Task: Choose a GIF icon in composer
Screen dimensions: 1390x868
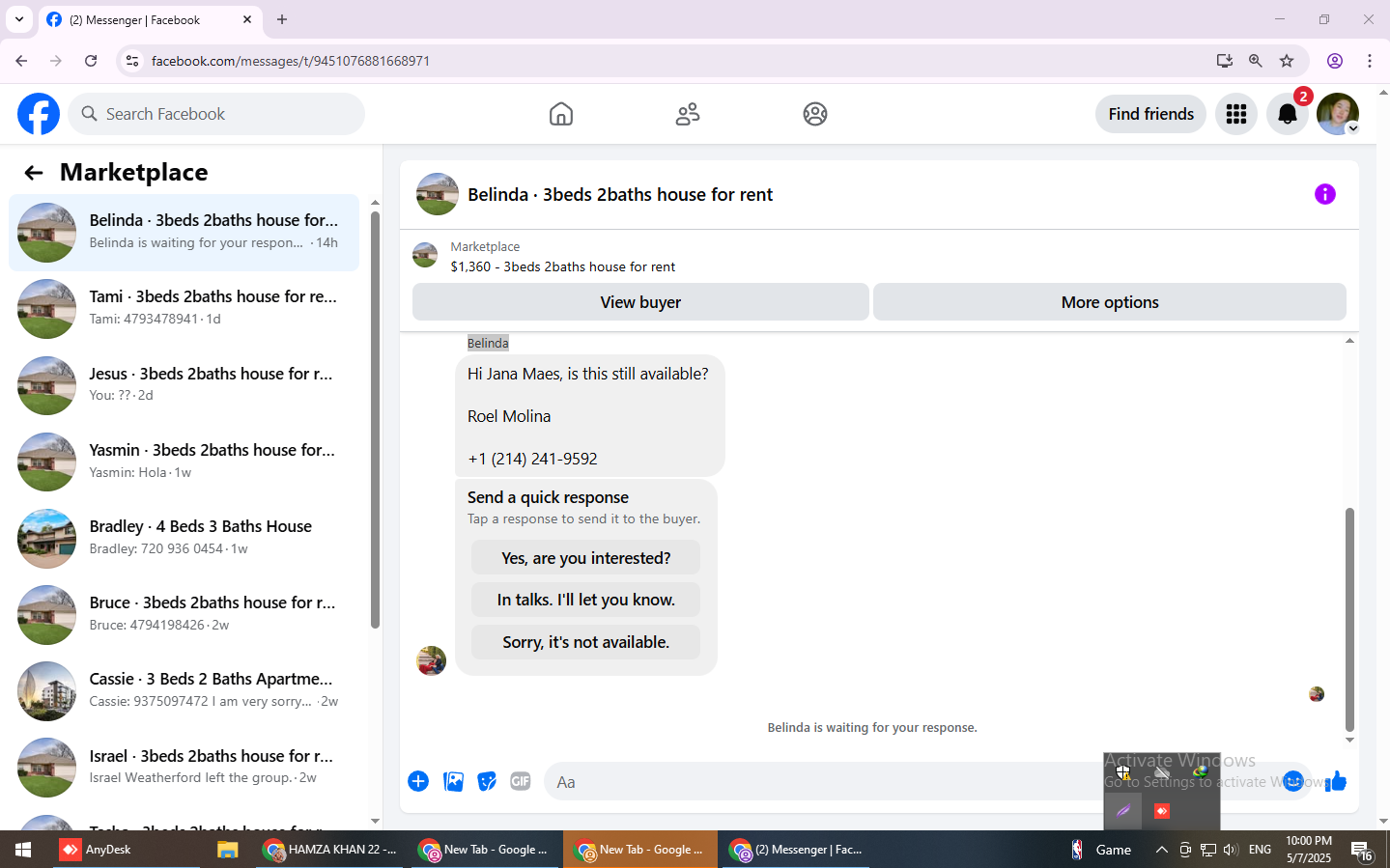Action: point(521,781)
